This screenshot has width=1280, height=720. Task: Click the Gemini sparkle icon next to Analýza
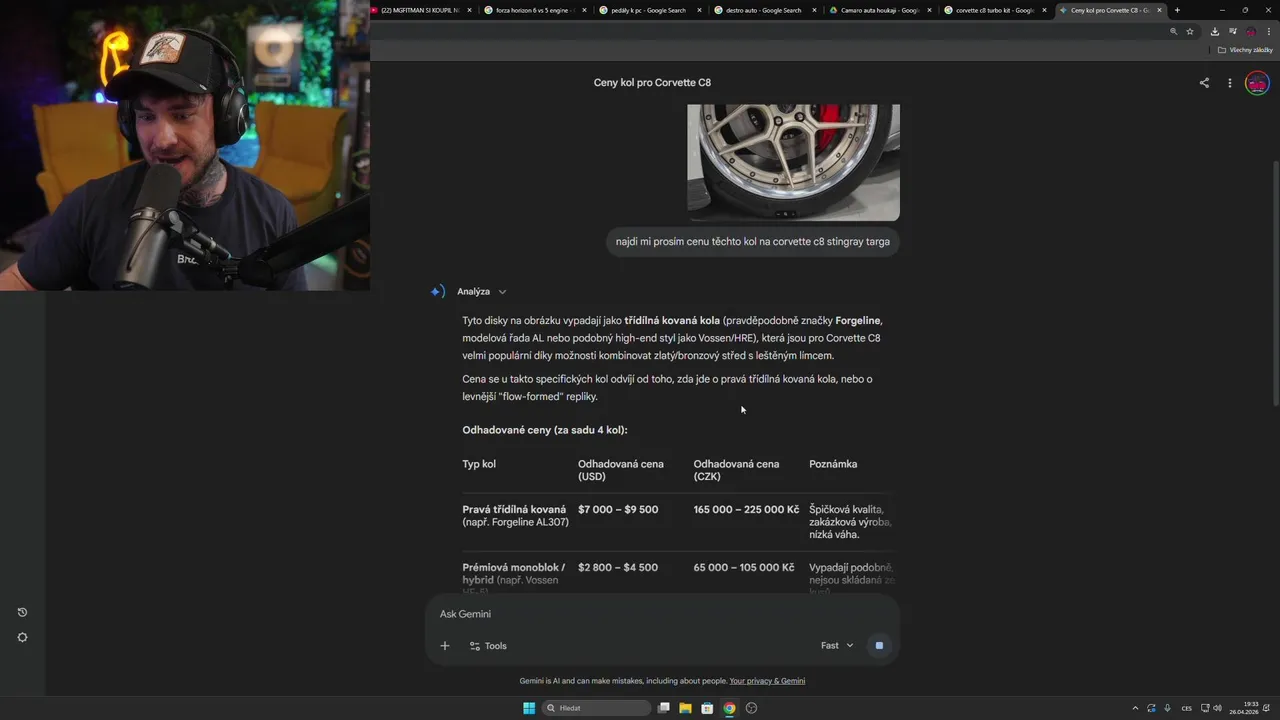tap(437, 292)
